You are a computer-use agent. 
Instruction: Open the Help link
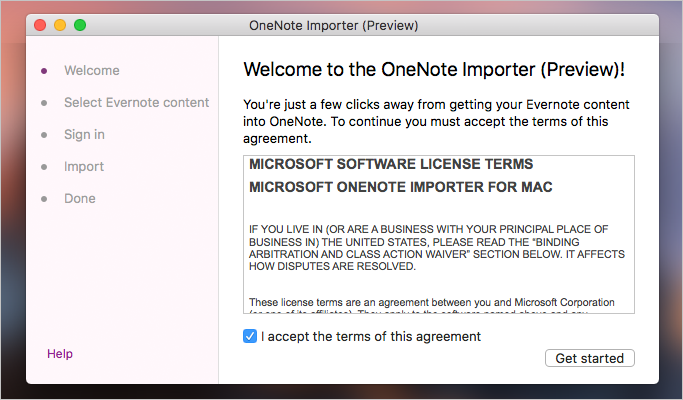pos(60,354)
